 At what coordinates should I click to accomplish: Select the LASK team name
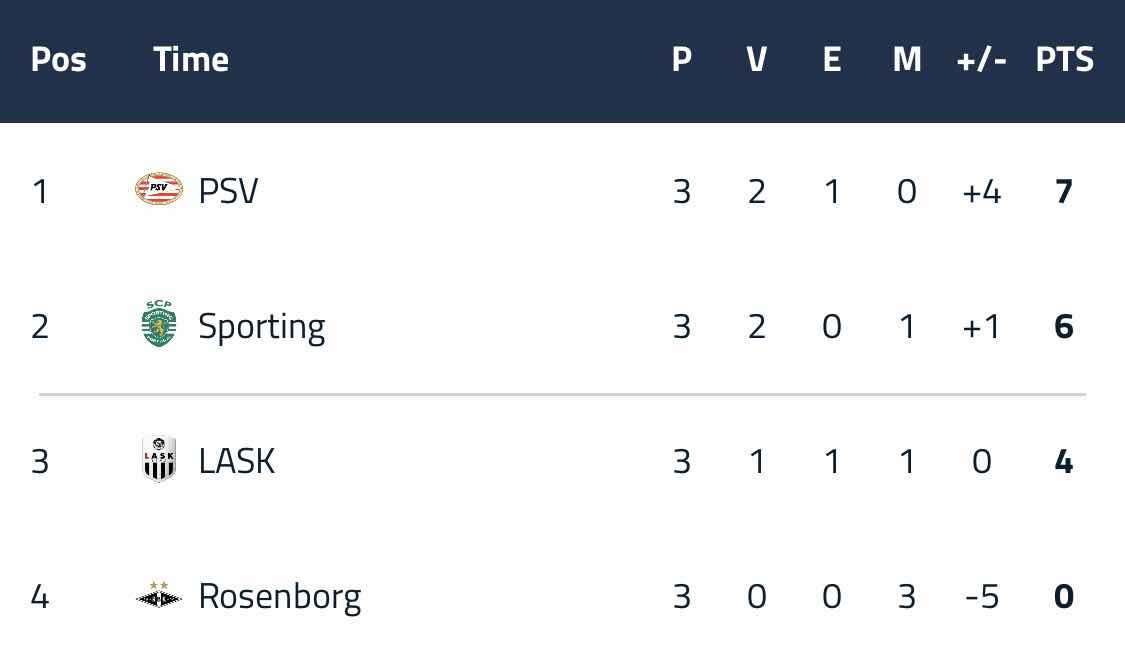tap(237, 461)
